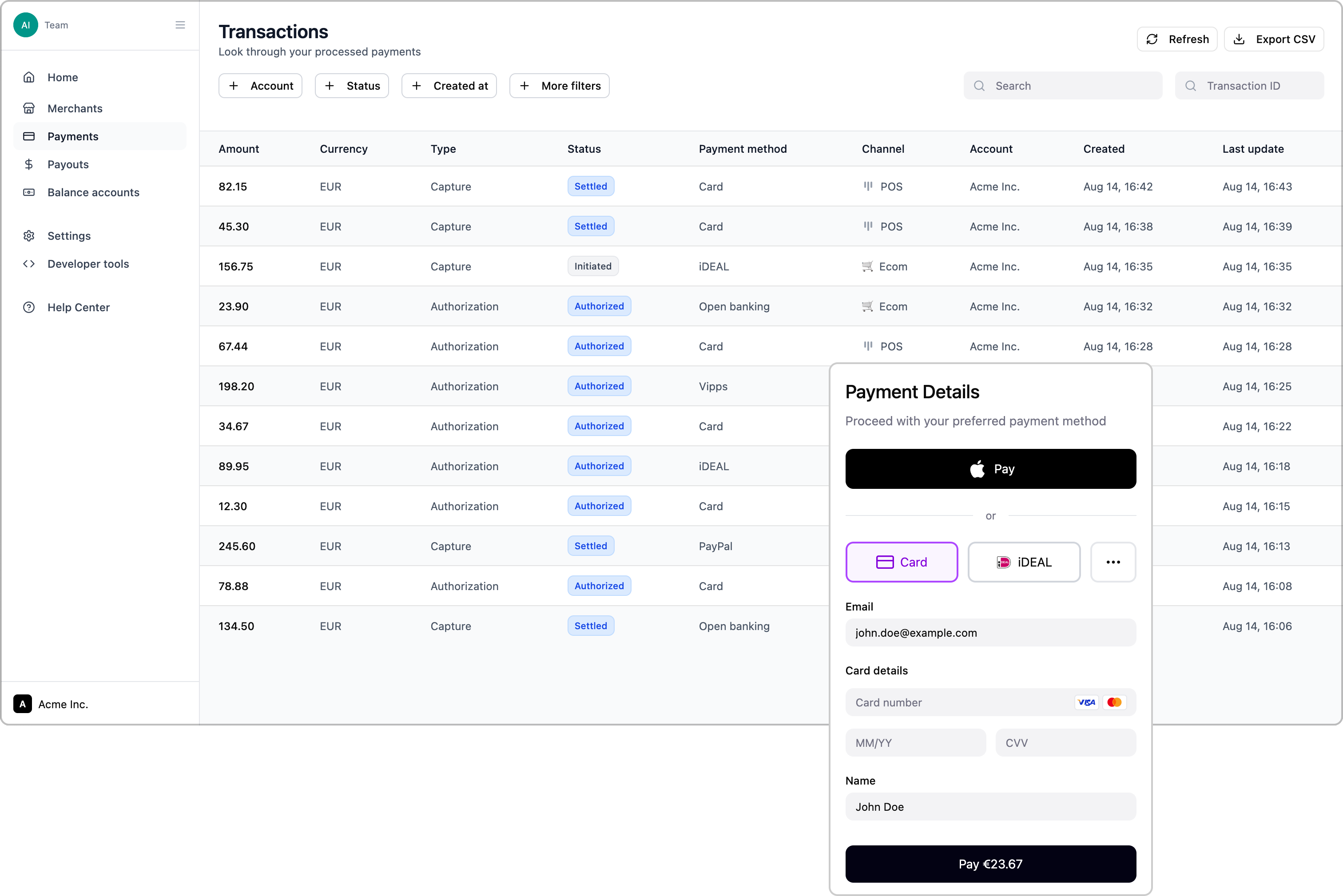This screenshot has height=896, width=1343.
Task: Click the Payouts dollar sign icon
Action: click(29, 165)
